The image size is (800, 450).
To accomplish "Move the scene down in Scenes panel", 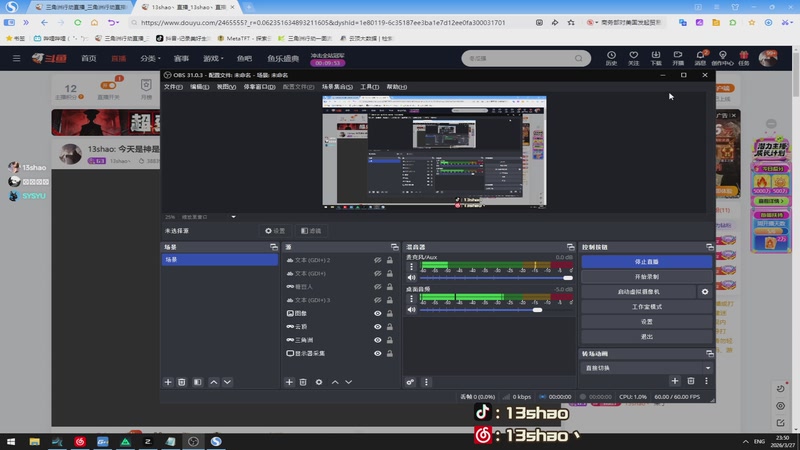I will click(228, 382).
